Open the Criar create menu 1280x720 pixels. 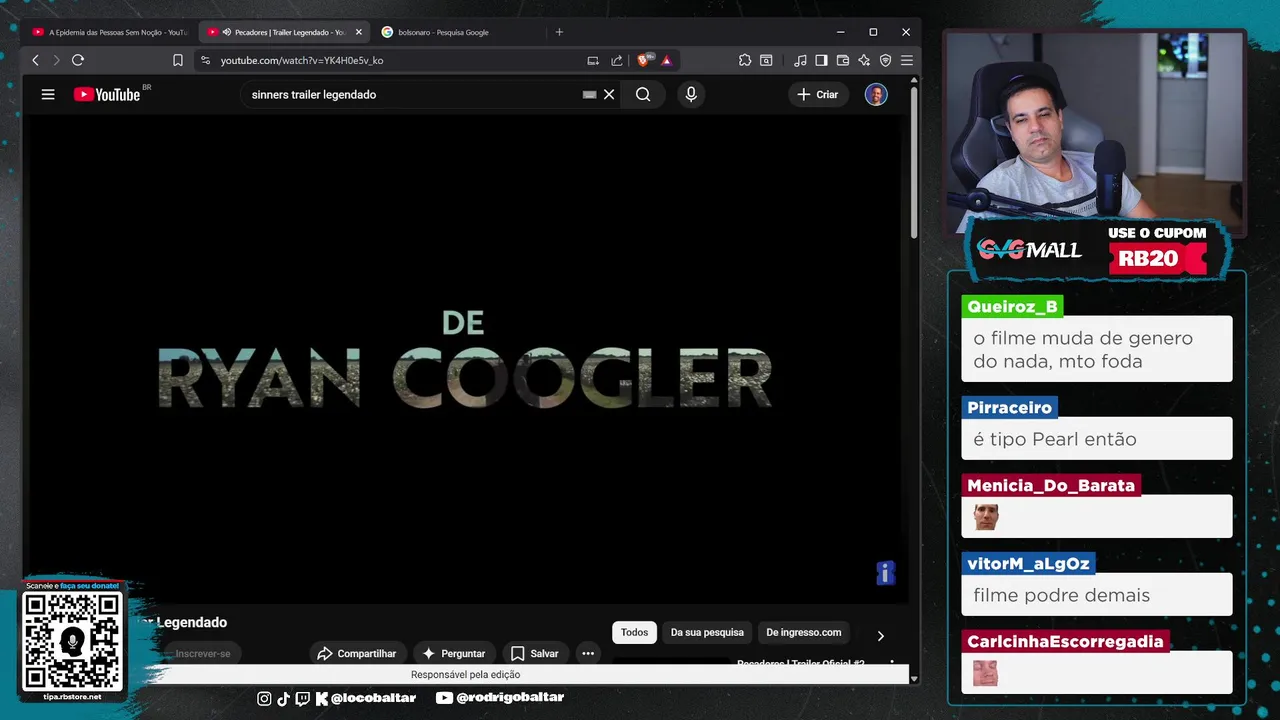[x=818, y=94]
